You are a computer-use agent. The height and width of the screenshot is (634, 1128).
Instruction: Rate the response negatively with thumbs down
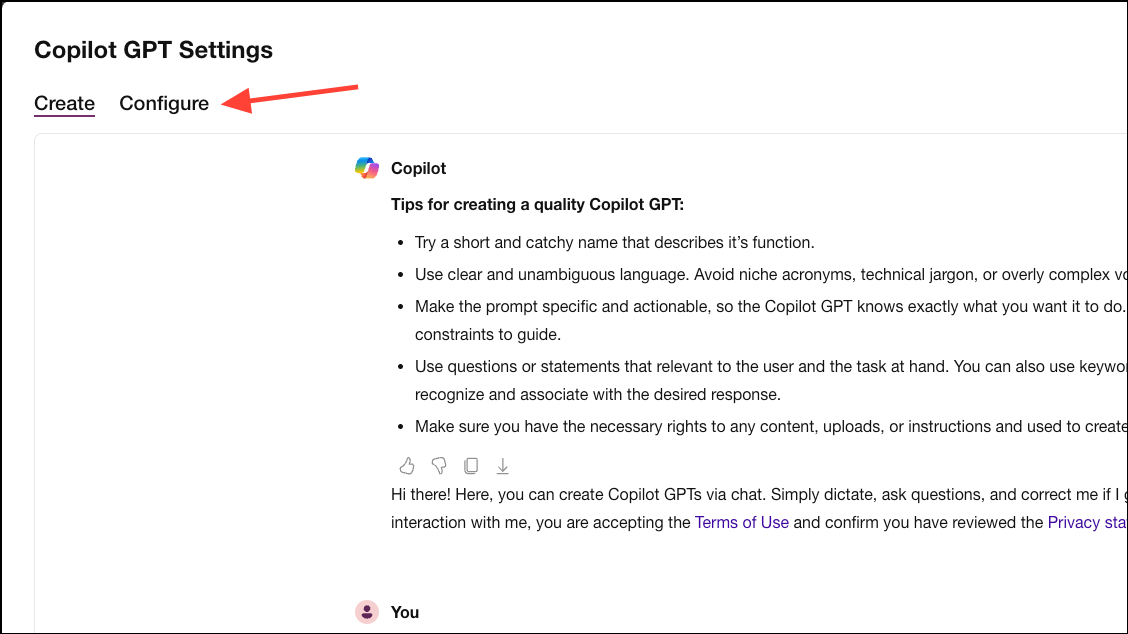[438, 465]
